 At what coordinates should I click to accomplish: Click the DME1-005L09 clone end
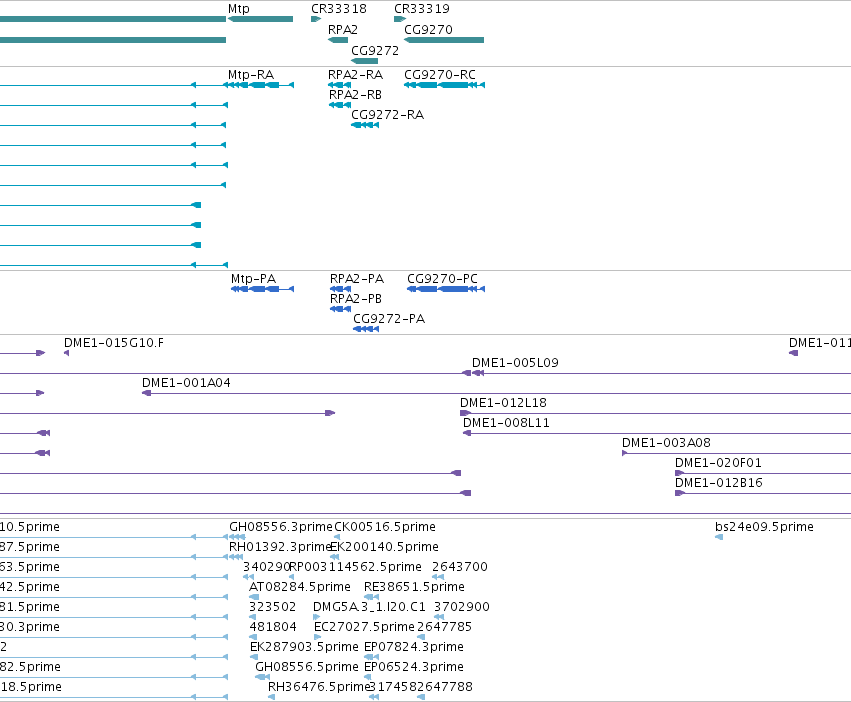point(478,373)
